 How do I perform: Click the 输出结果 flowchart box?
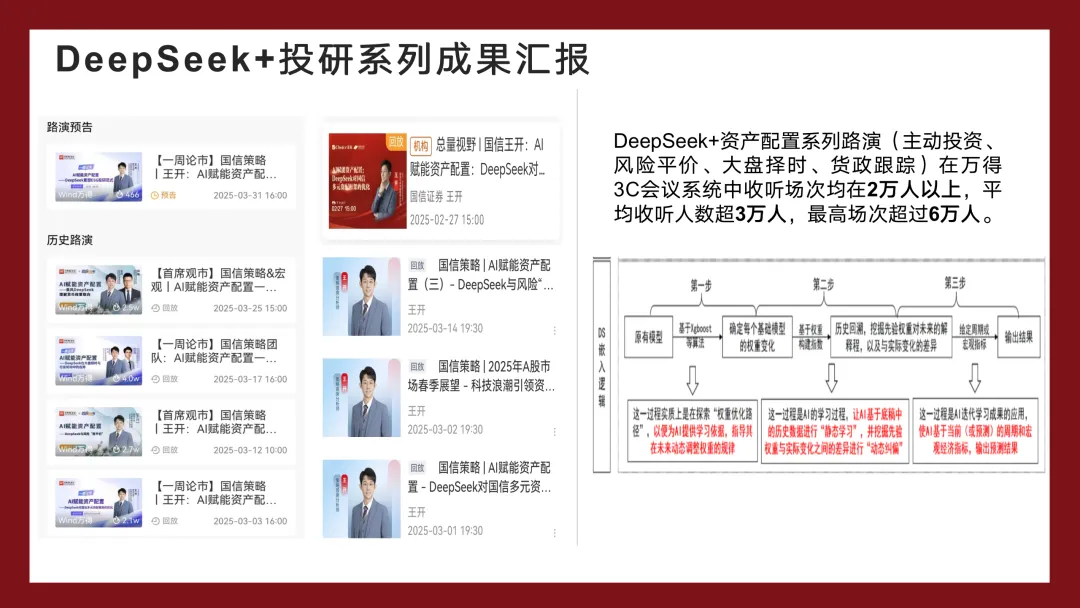click(x=1019, y=337)
